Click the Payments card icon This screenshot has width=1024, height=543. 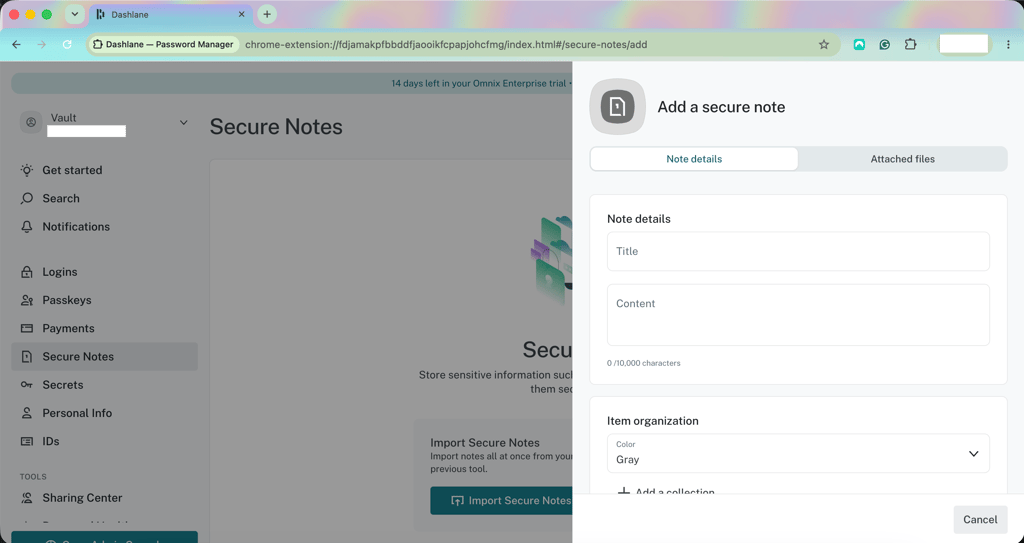[x=27, y=328]
